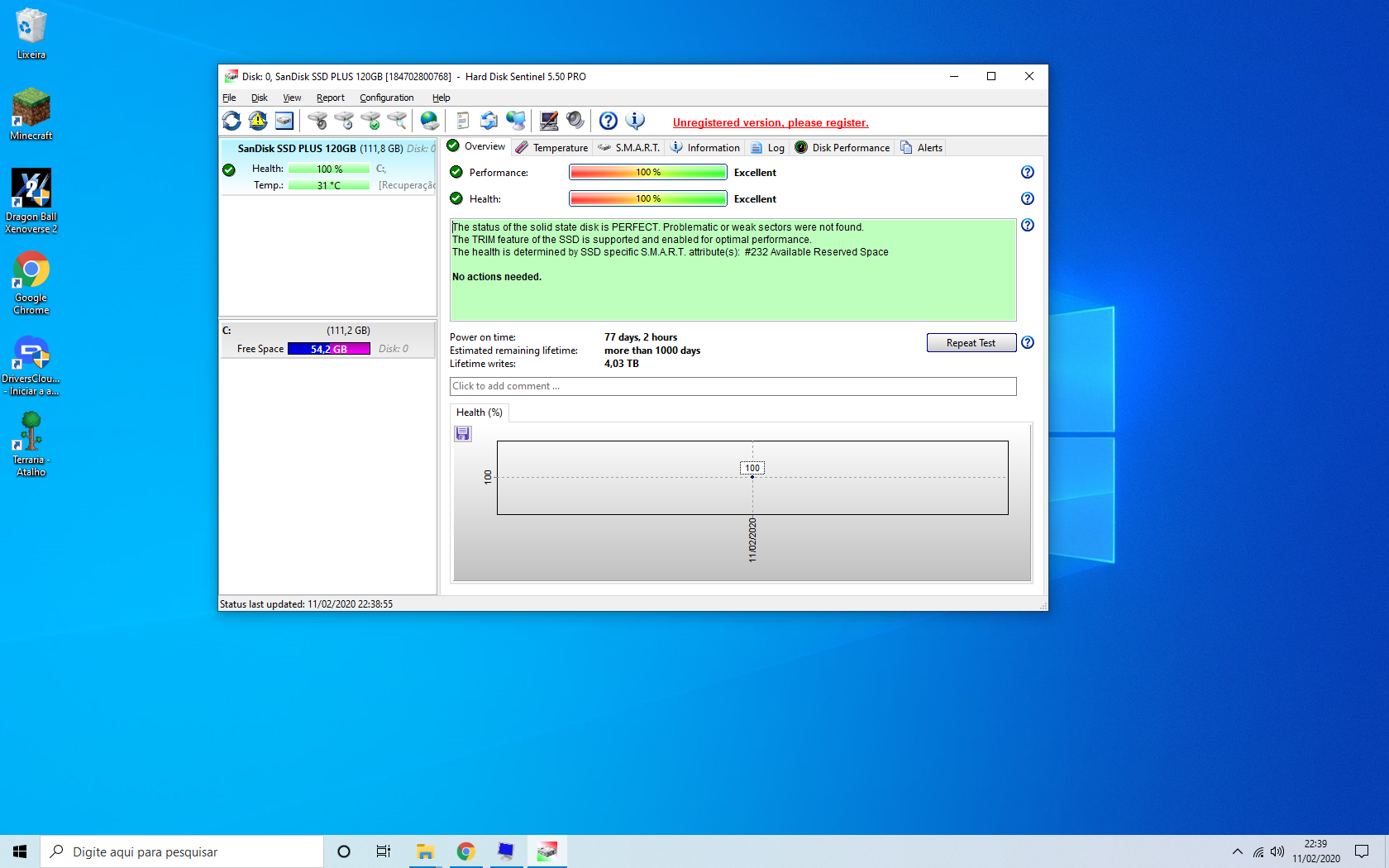The width and height of the screenshot is (1389, 868).
Task: Click help icon beside the status text box
Action: pos(1028,225)
